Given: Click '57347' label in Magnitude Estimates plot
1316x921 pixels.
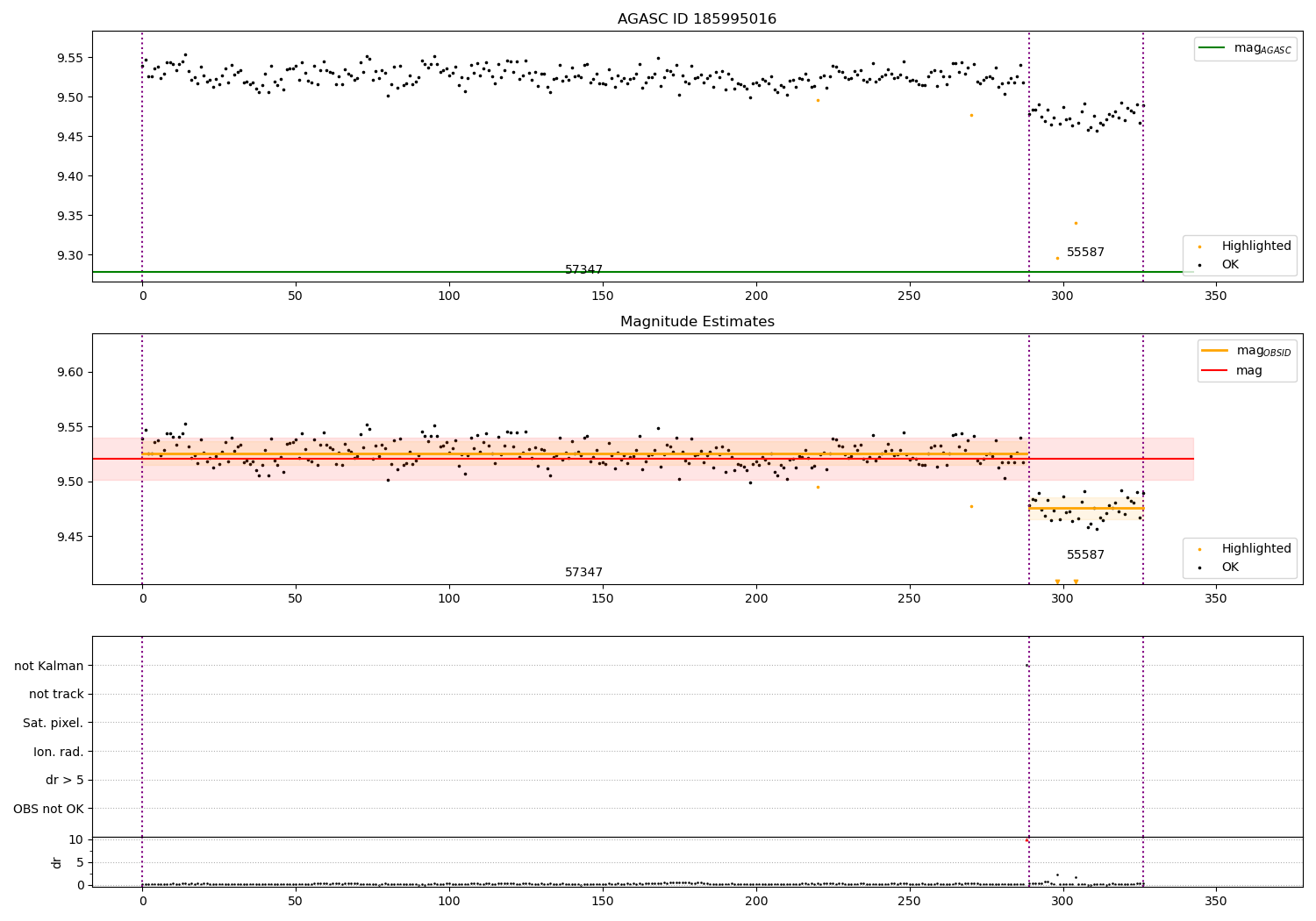Looking at the screenshot, I should click(583, 573).
